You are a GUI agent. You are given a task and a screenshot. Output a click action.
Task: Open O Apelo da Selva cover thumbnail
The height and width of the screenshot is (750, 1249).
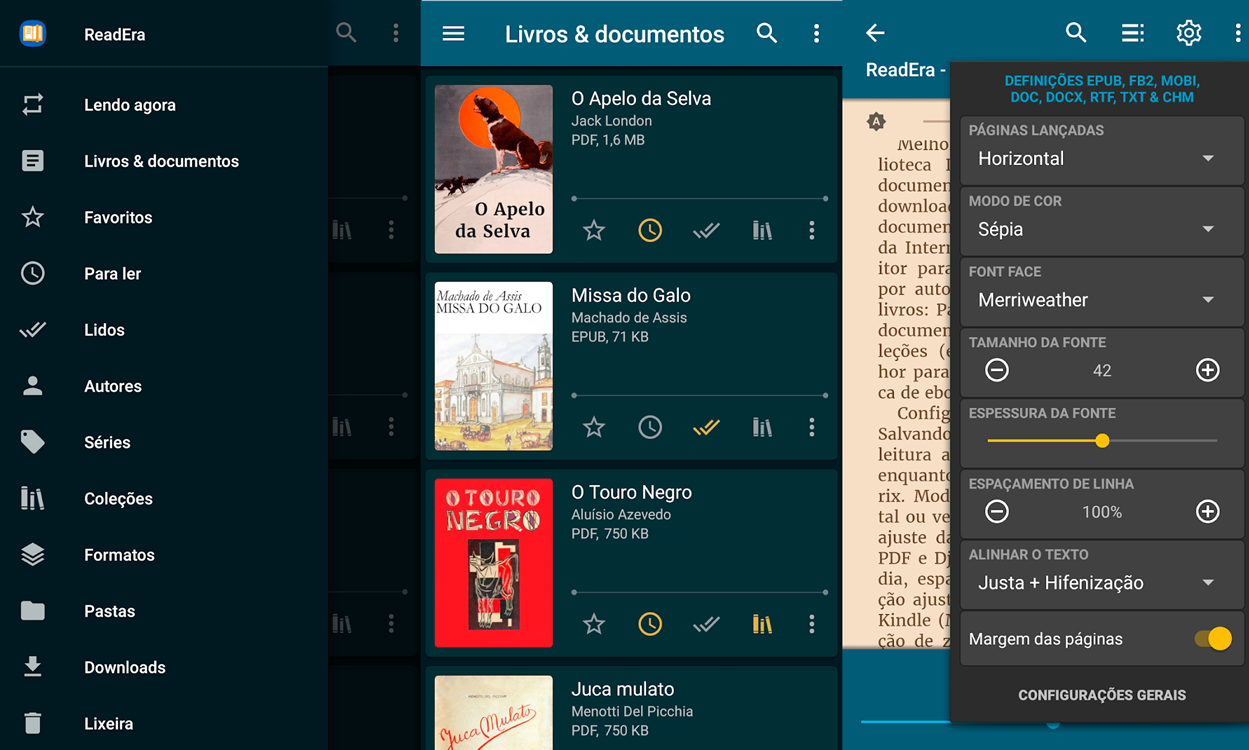pos(494,169)
